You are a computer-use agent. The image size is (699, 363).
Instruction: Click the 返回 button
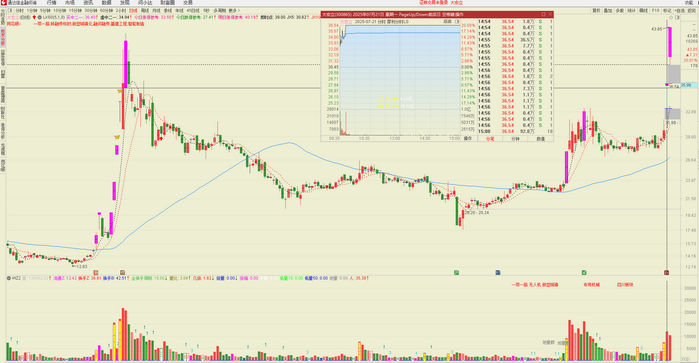pyautogui.click(x=691, y=11)
